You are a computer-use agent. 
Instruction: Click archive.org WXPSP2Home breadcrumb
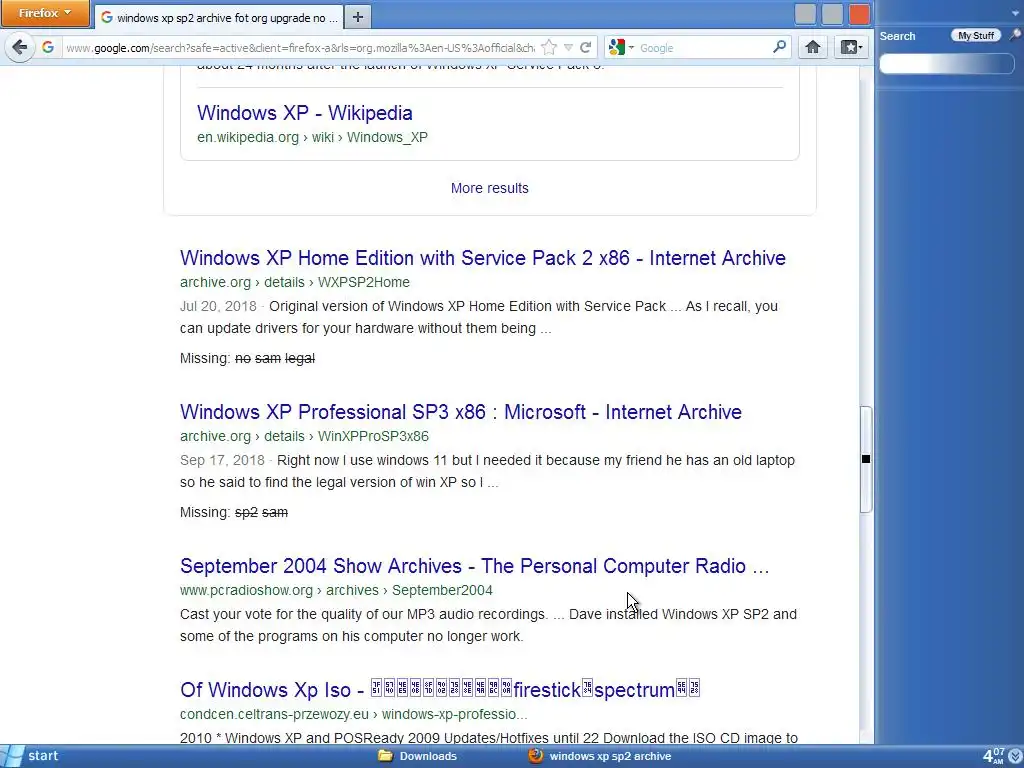click(x=295, y=282)
